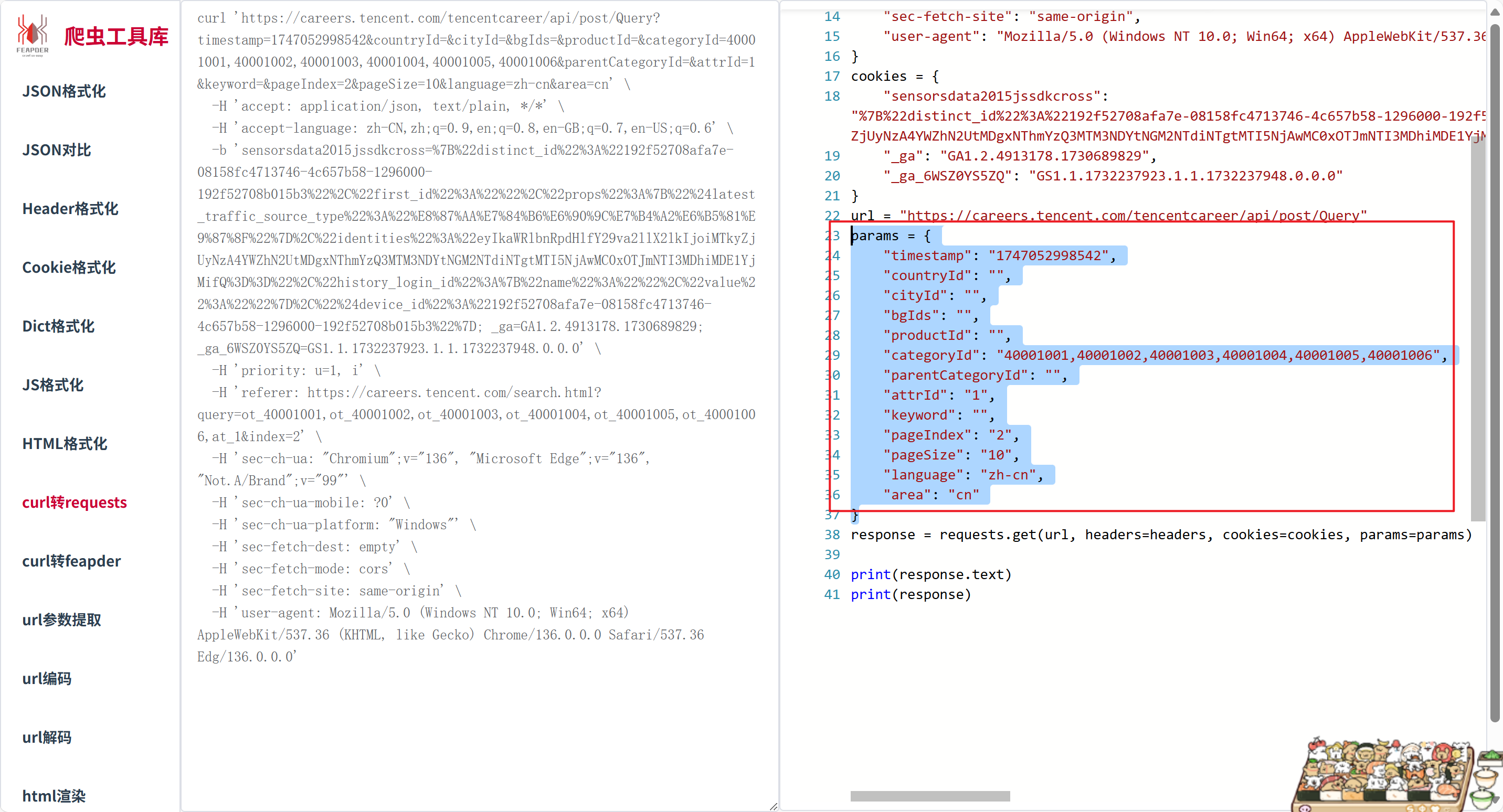1503x812 pixels.
Task: Click the horizontal scrollbar under the code output
Action: click(930, 796)
